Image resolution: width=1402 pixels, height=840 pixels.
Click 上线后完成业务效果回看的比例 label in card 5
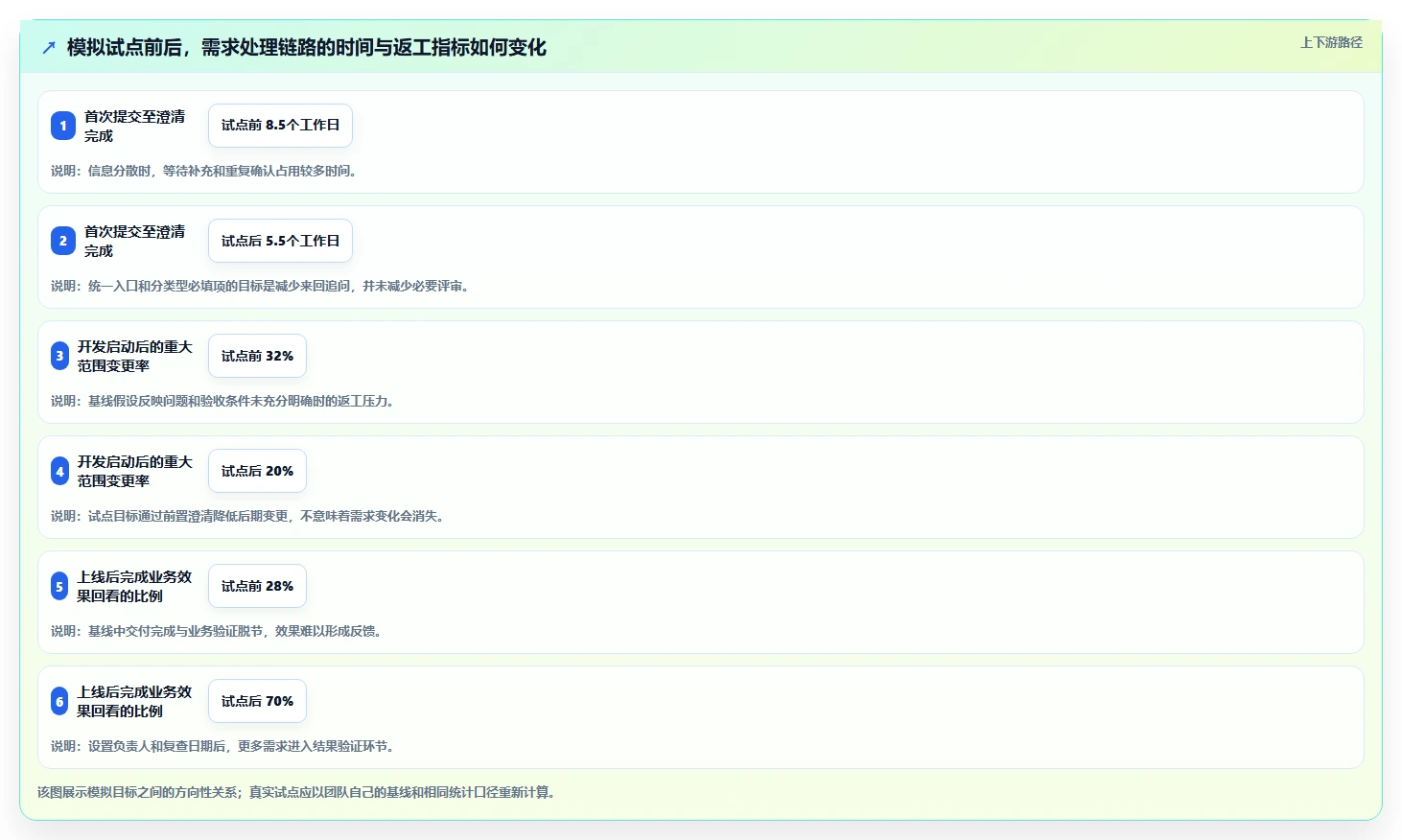coord(134,586)
